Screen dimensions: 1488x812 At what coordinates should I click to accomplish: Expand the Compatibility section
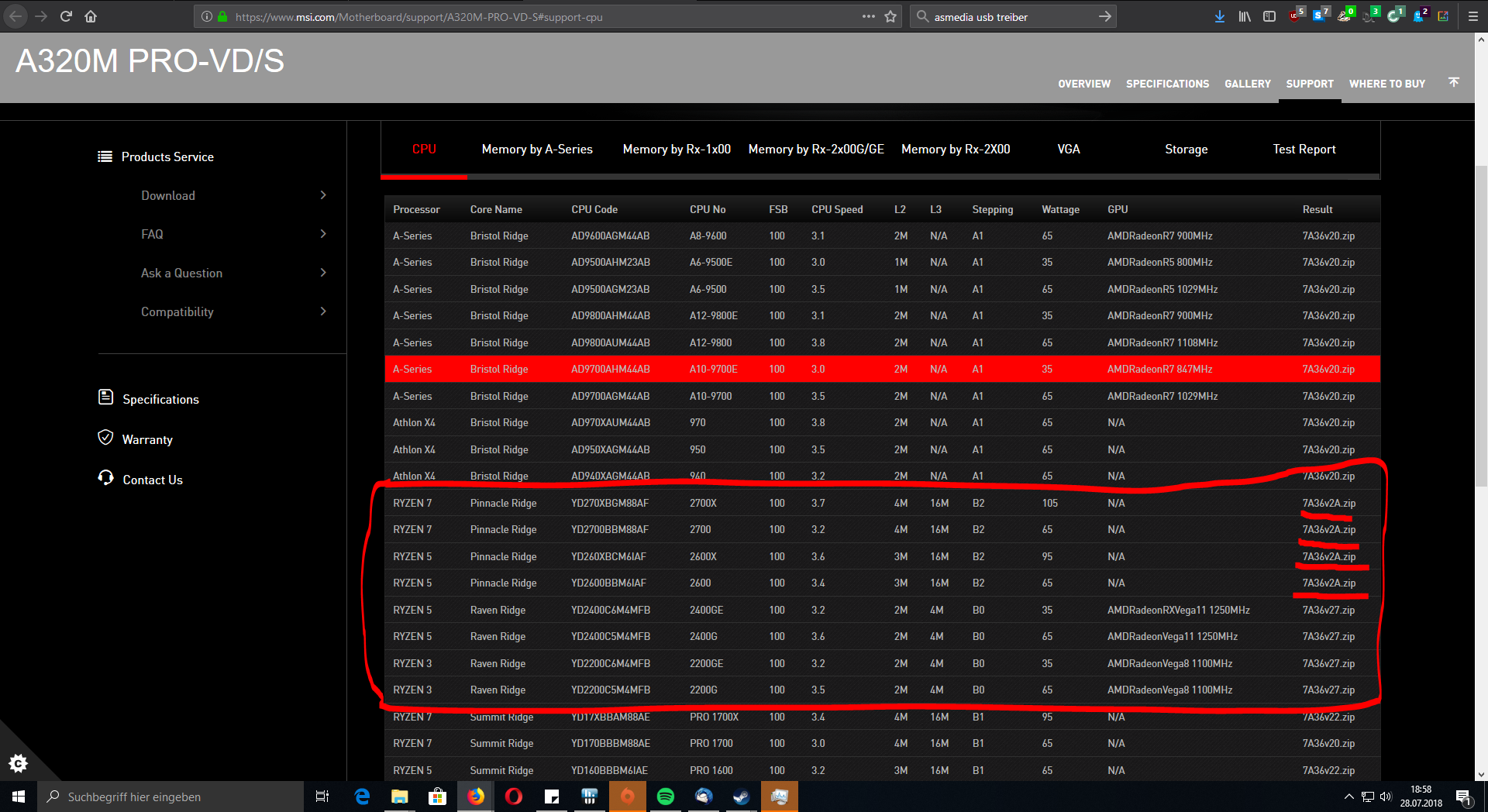tap(233, 311)
